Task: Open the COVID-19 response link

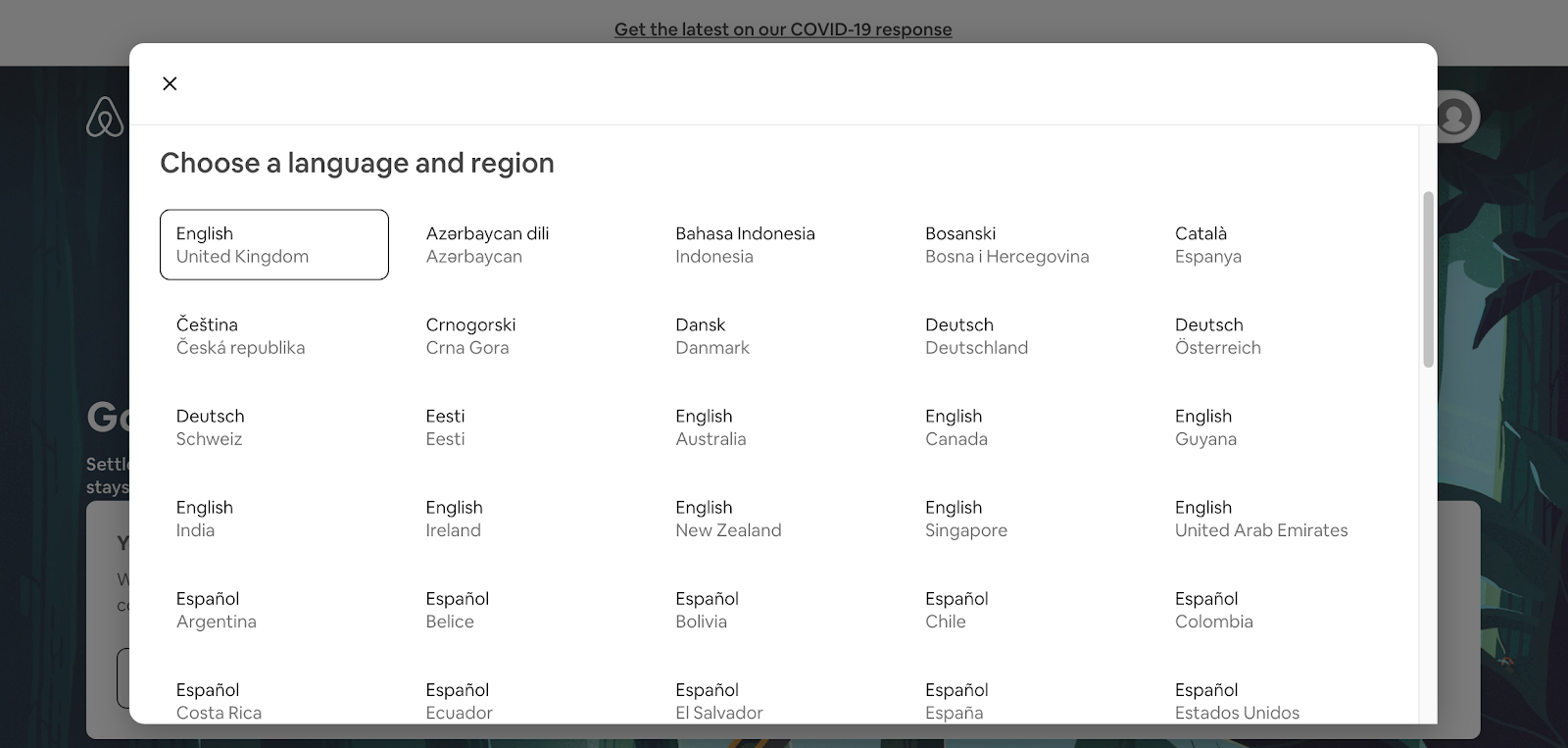Action: tap(783, 29)
